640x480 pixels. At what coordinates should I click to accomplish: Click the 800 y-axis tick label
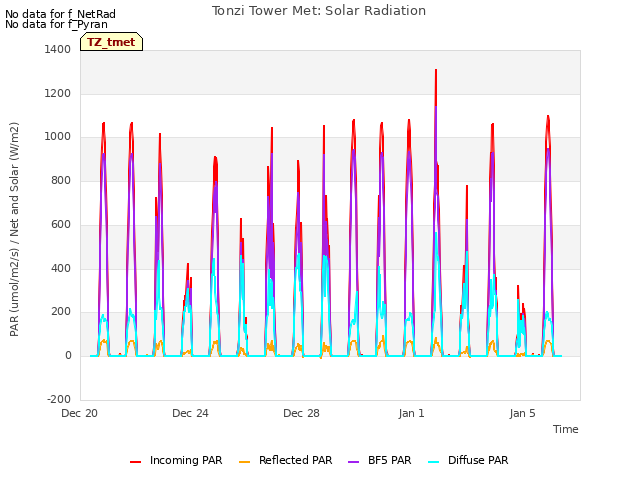click(61, 180)
